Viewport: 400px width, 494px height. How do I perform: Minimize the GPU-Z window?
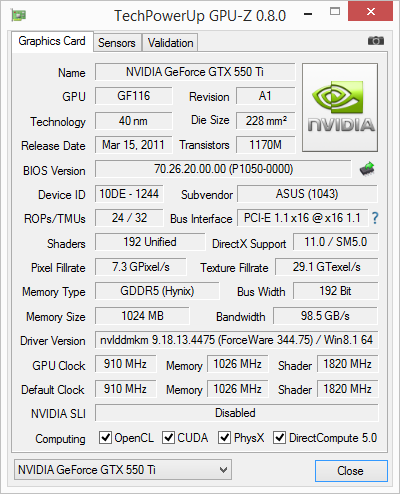(x=308, y=14)
